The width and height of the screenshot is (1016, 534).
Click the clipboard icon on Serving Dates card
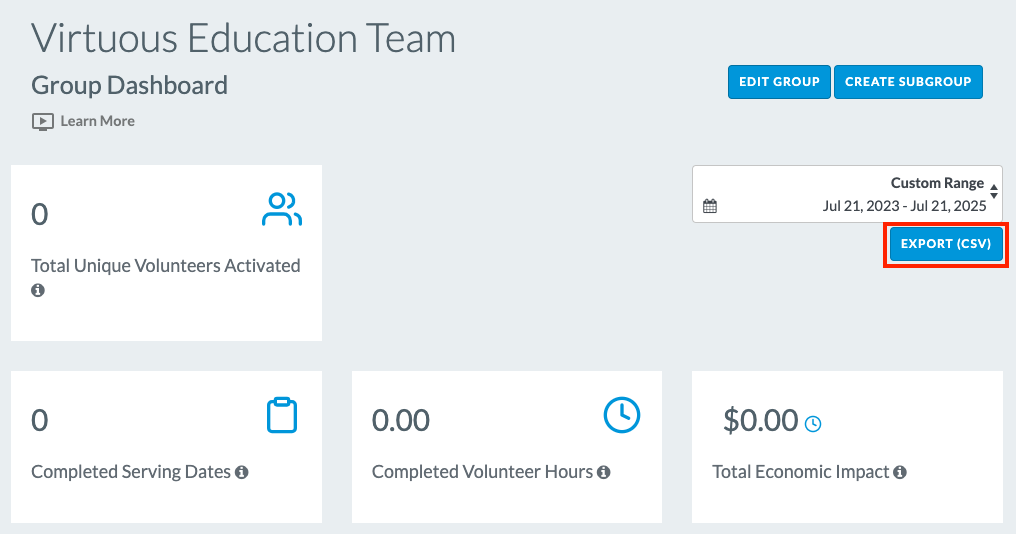(x=282, y=415)
